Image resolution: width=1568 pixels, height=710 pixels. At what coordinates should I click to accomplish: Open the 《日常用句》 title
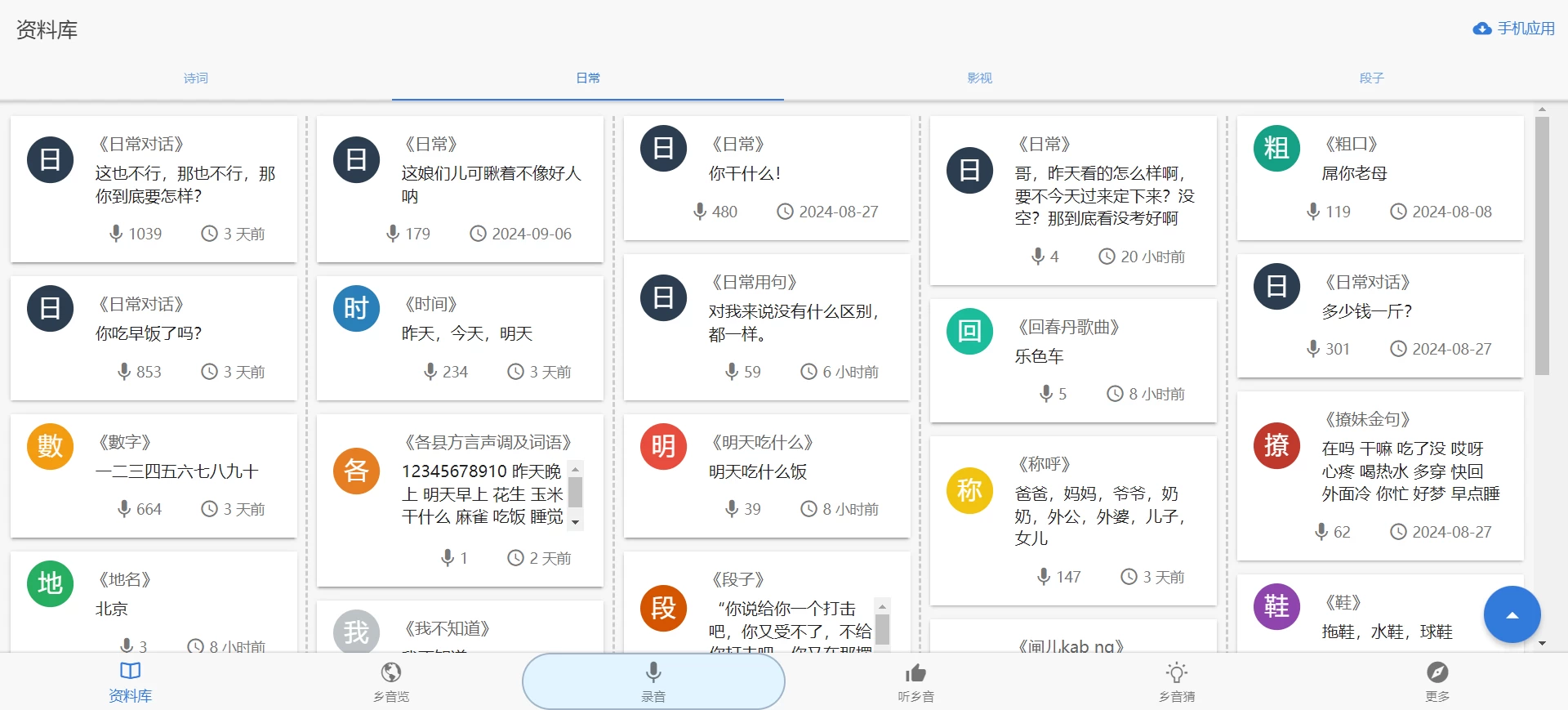pos(755,283)
